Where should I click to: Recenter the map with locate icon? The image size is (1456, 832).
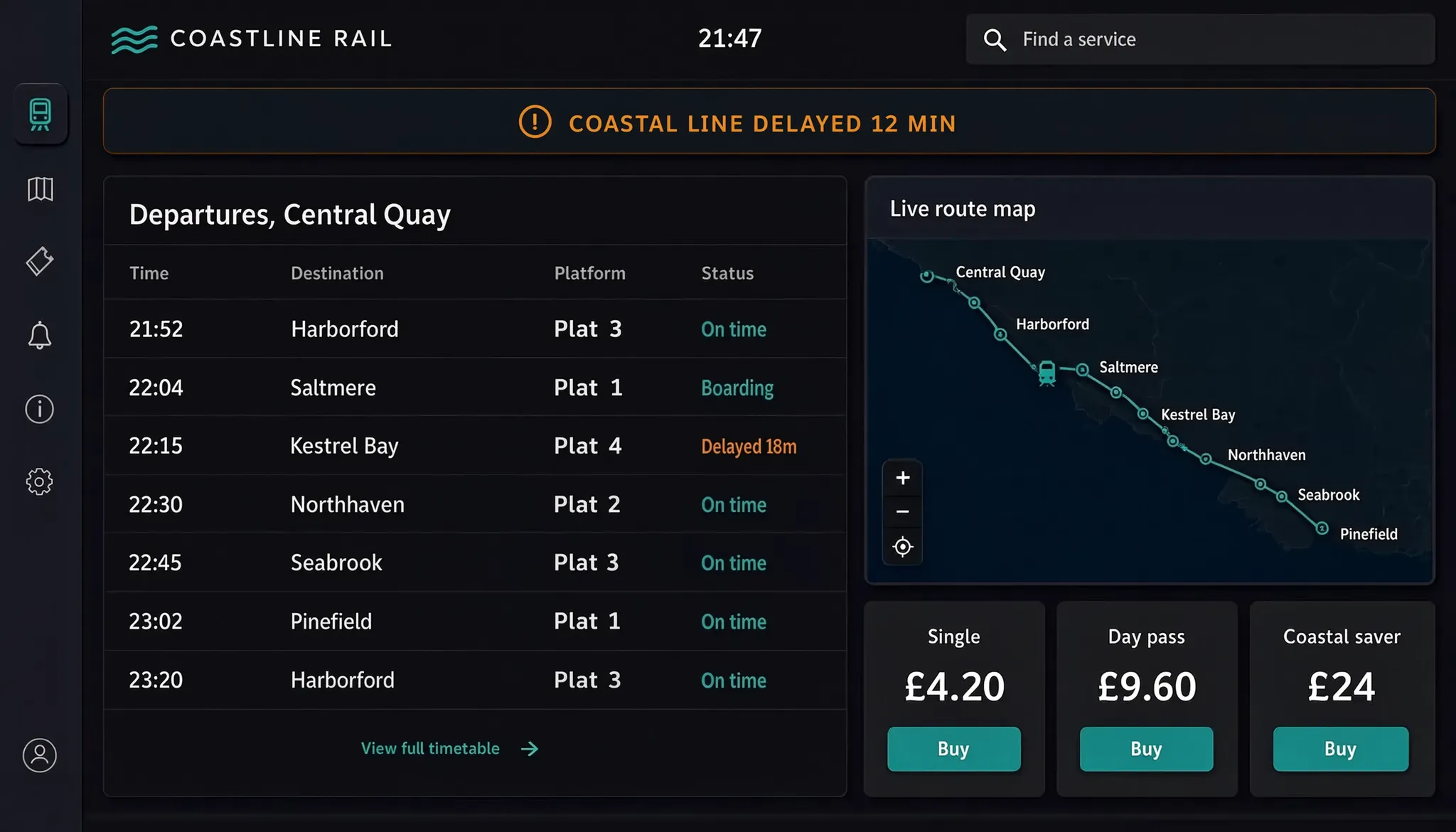pos(903,547)
